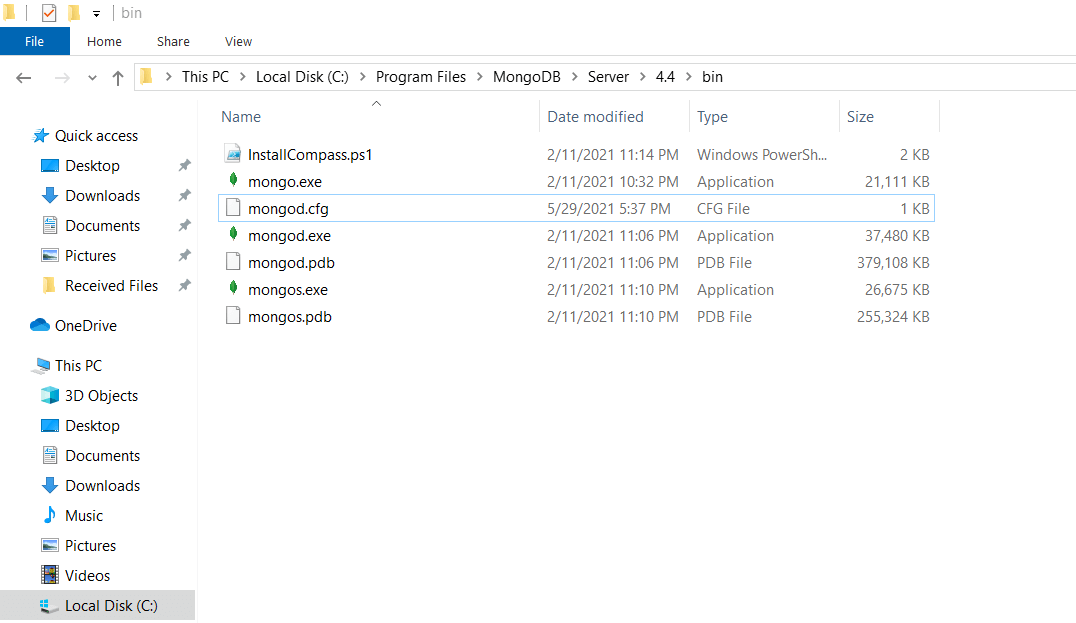Open Received Files in navigation pane

coord(111,286)
